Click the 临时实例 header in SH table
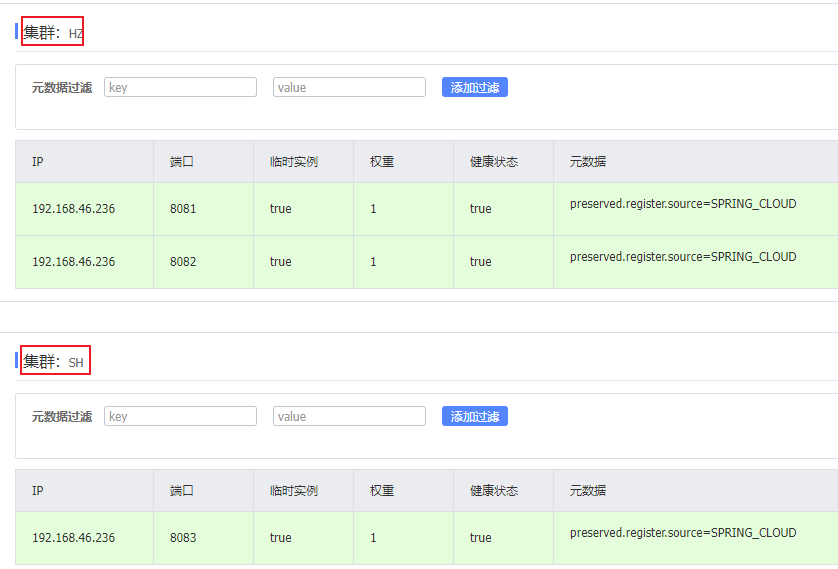This screenshot has height=569, width=838. pos(294,491)
